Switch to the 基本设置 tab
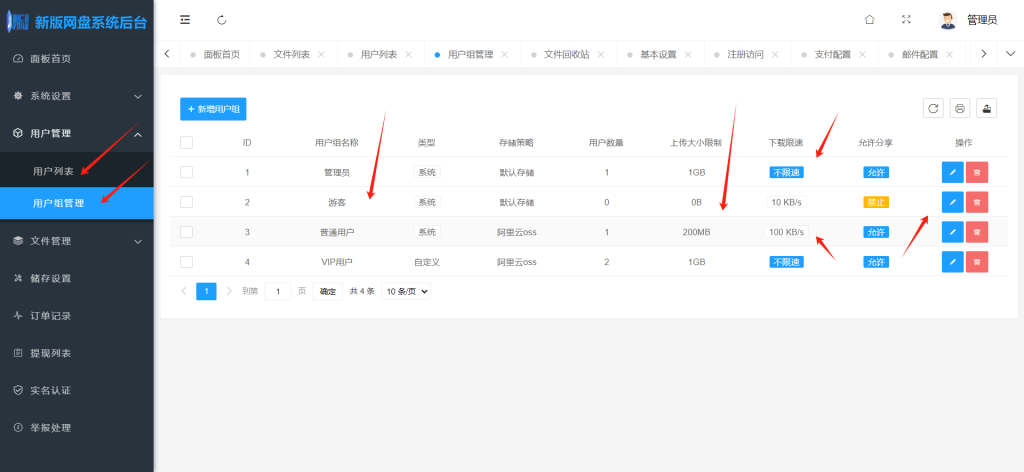This screenshot has width=1024, height=472. pos(658,54)
